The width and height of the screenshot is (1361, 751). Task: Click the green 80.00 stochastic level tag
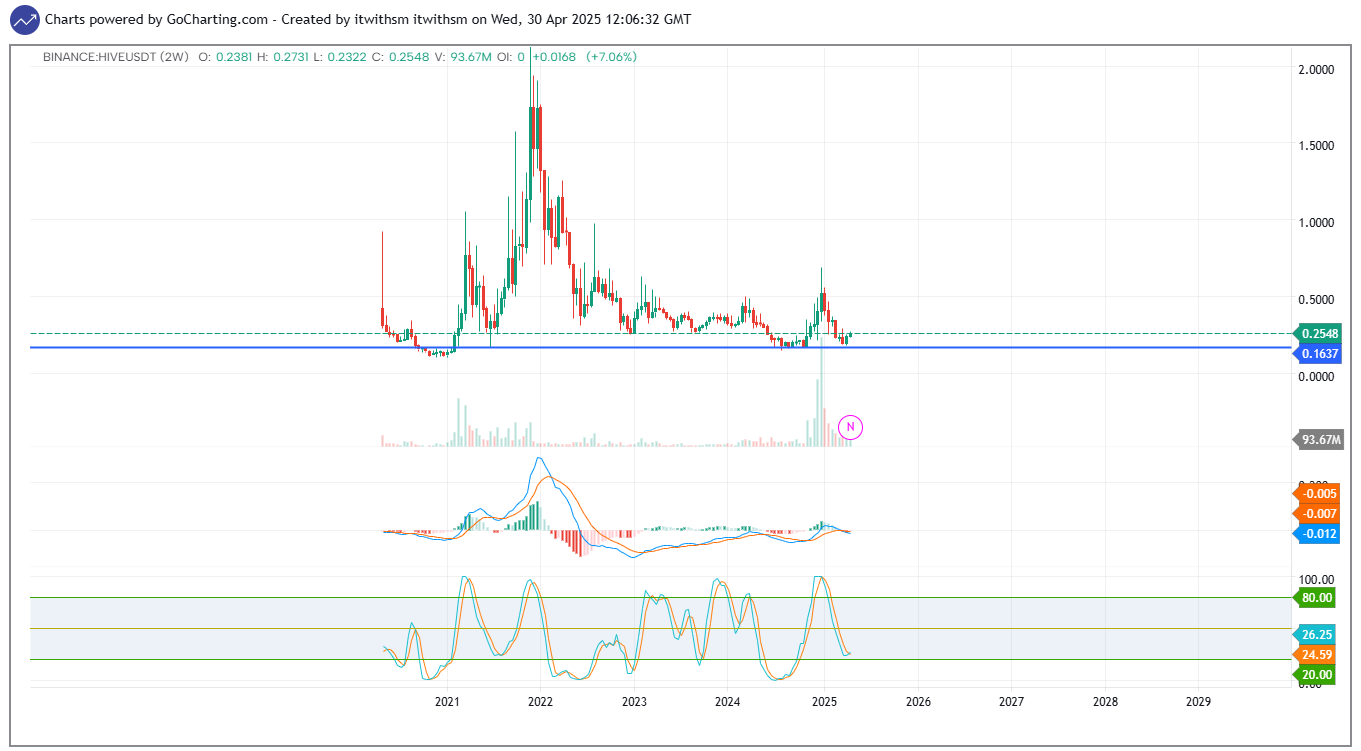point(1317,598)
